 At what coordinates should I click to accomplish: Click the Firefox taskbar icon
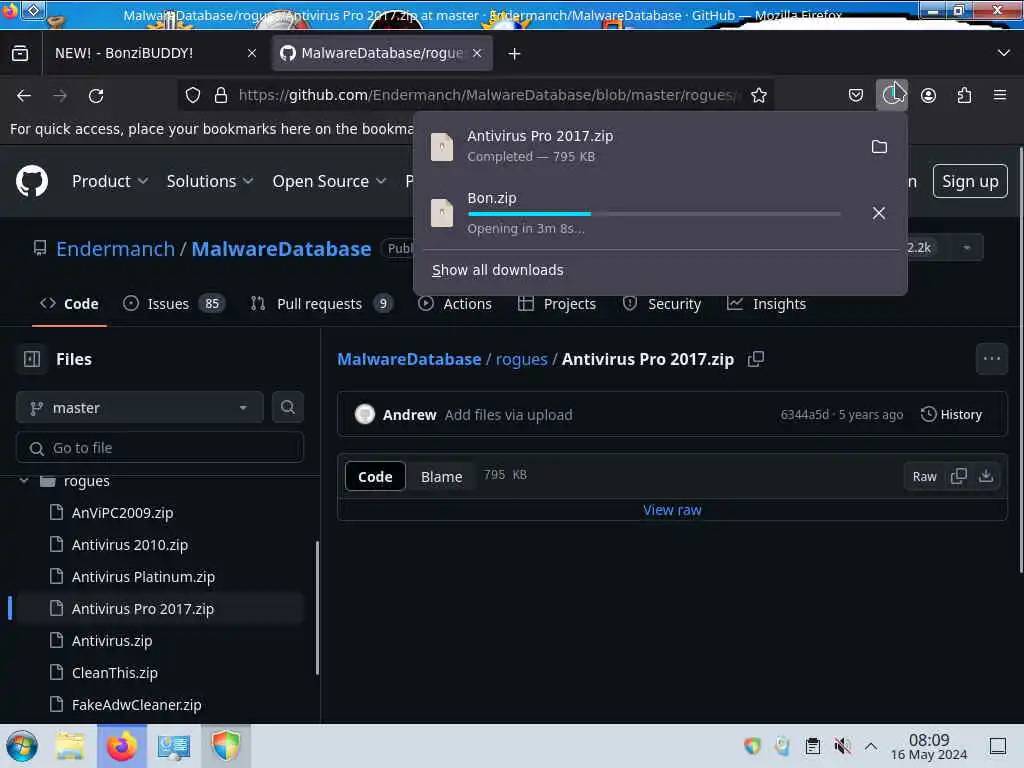pos(121,746)
